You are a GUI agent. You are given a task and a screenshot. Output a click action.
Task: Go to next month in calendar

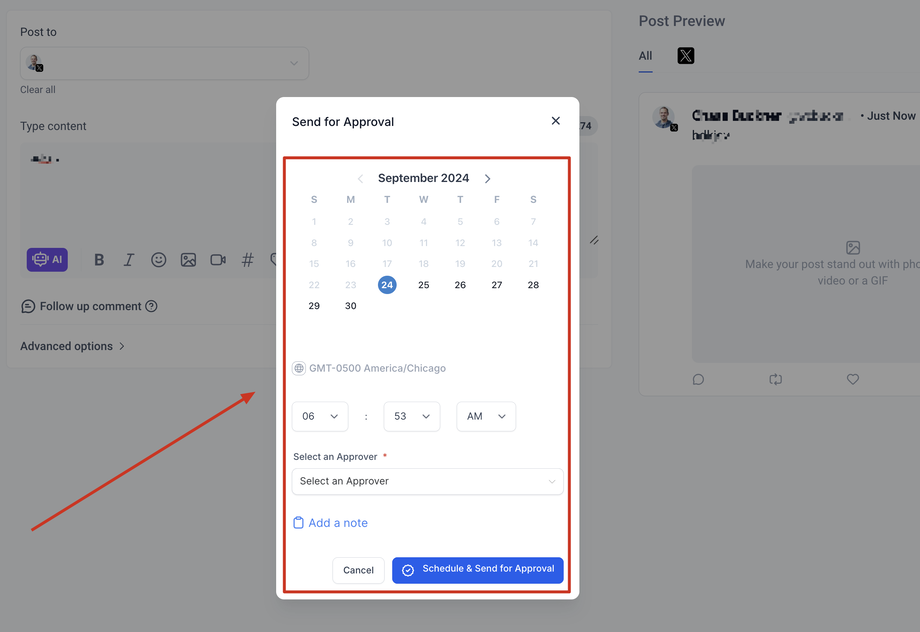click(488, 178)
